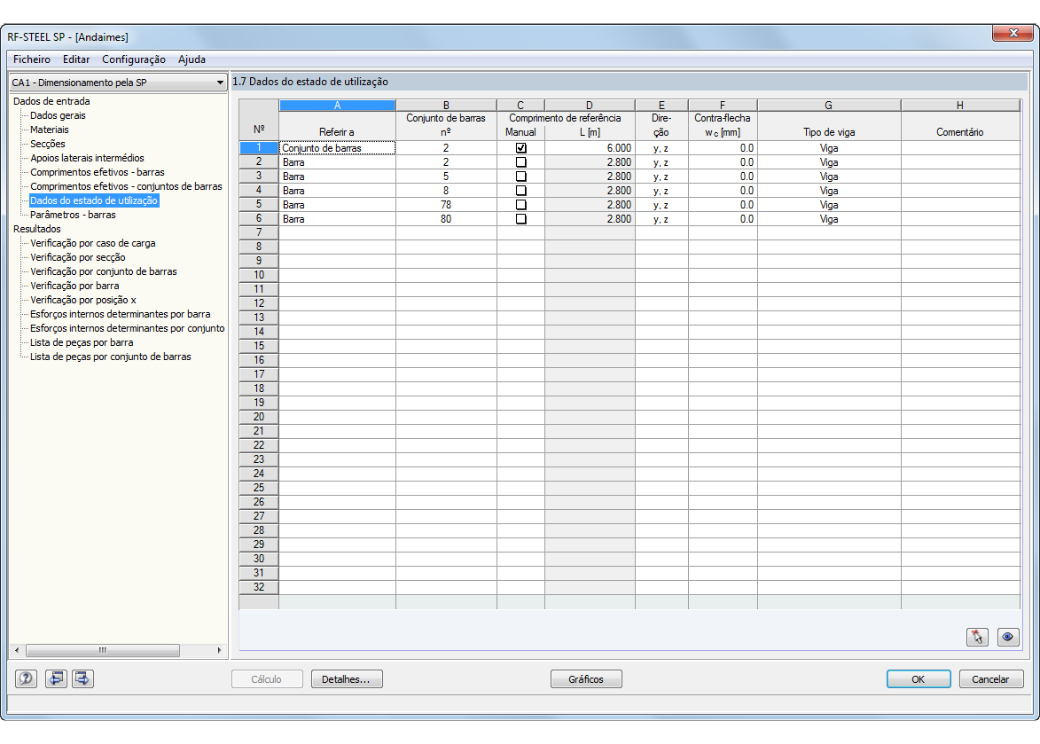Select the 6.000 reference length cell
The width and height of the screenshot is (1040, 744).
click(x=590, y=148)
